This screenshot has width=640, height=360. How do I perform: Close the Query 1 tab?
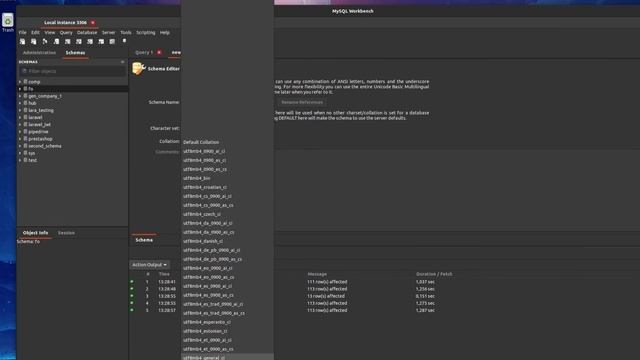pyautogui.click(x=159, y=52)
